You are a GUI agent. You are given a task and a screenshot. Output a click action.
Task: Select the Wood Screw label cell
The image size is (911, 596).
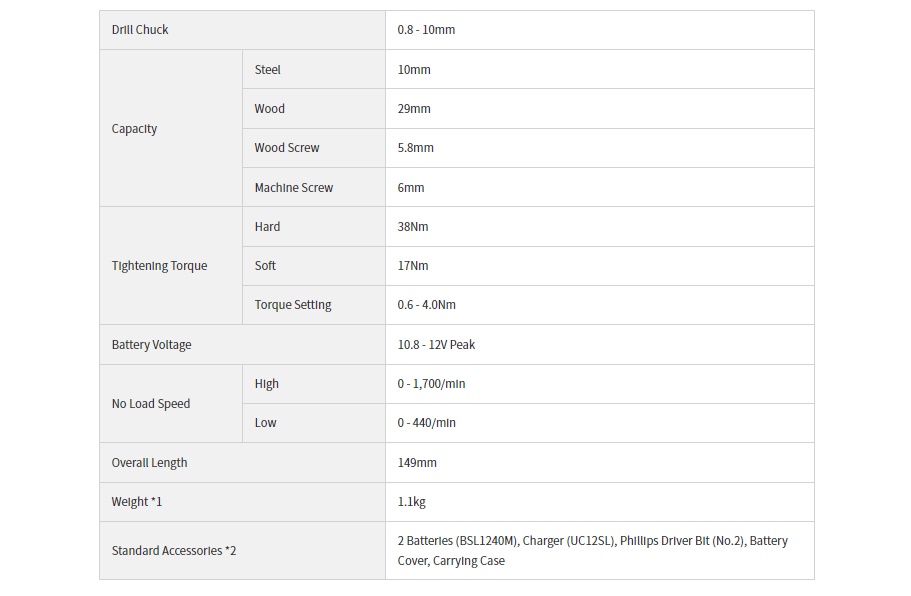pos(314,148)
